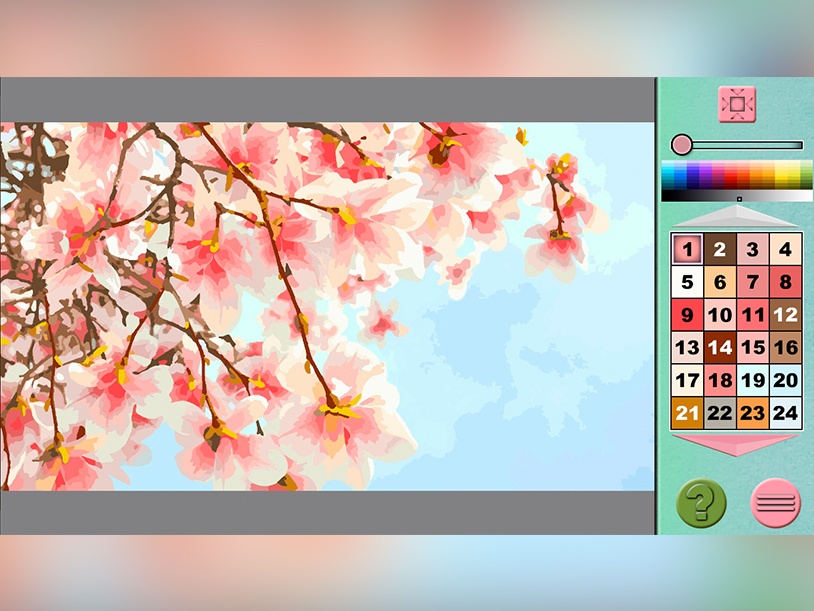Choose brown swatch 12
814x611 pixels.
point(785,315)
